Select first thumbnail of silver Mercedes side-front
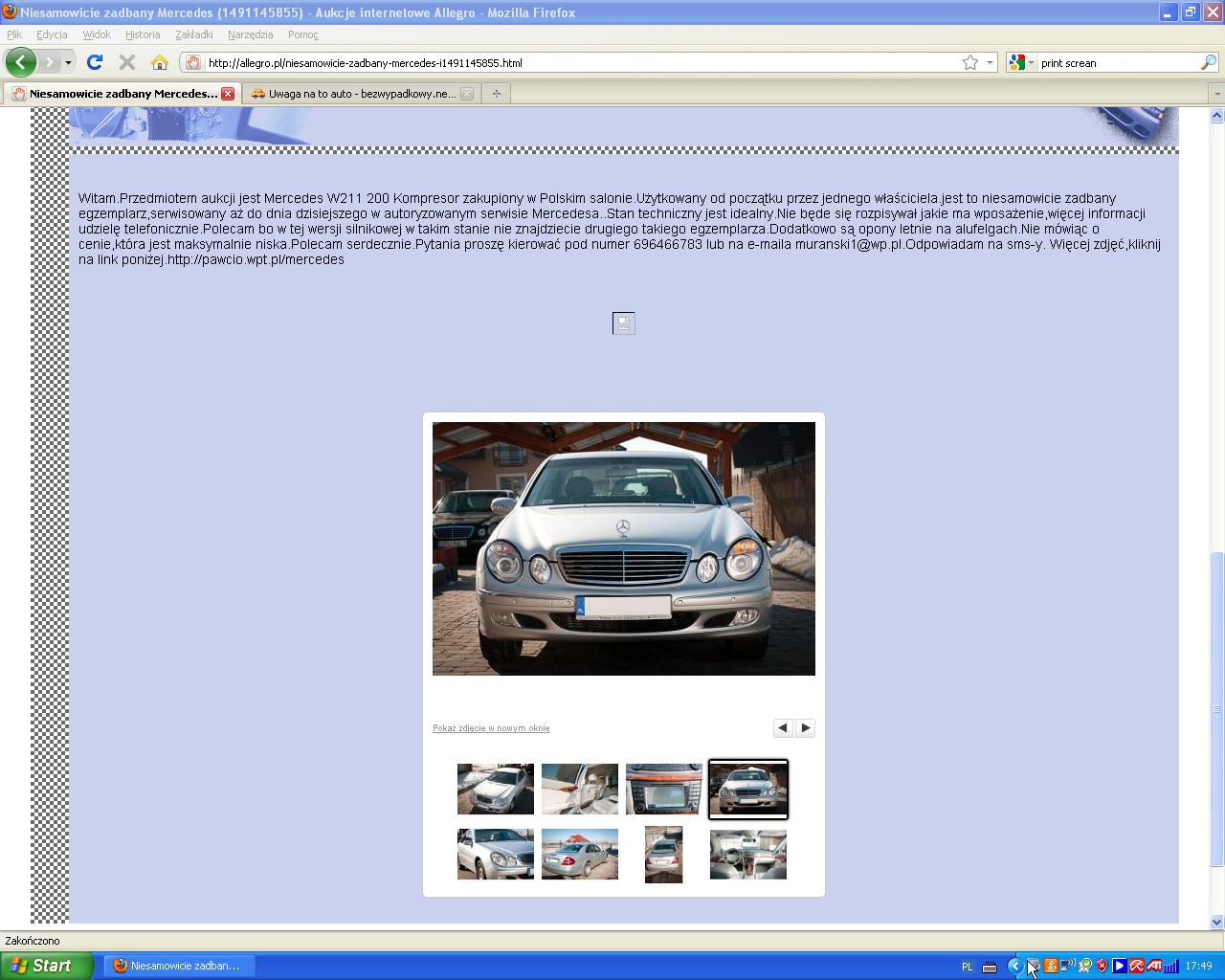The height and width of the screenshot is (980, 1225). tap(496, 790)
